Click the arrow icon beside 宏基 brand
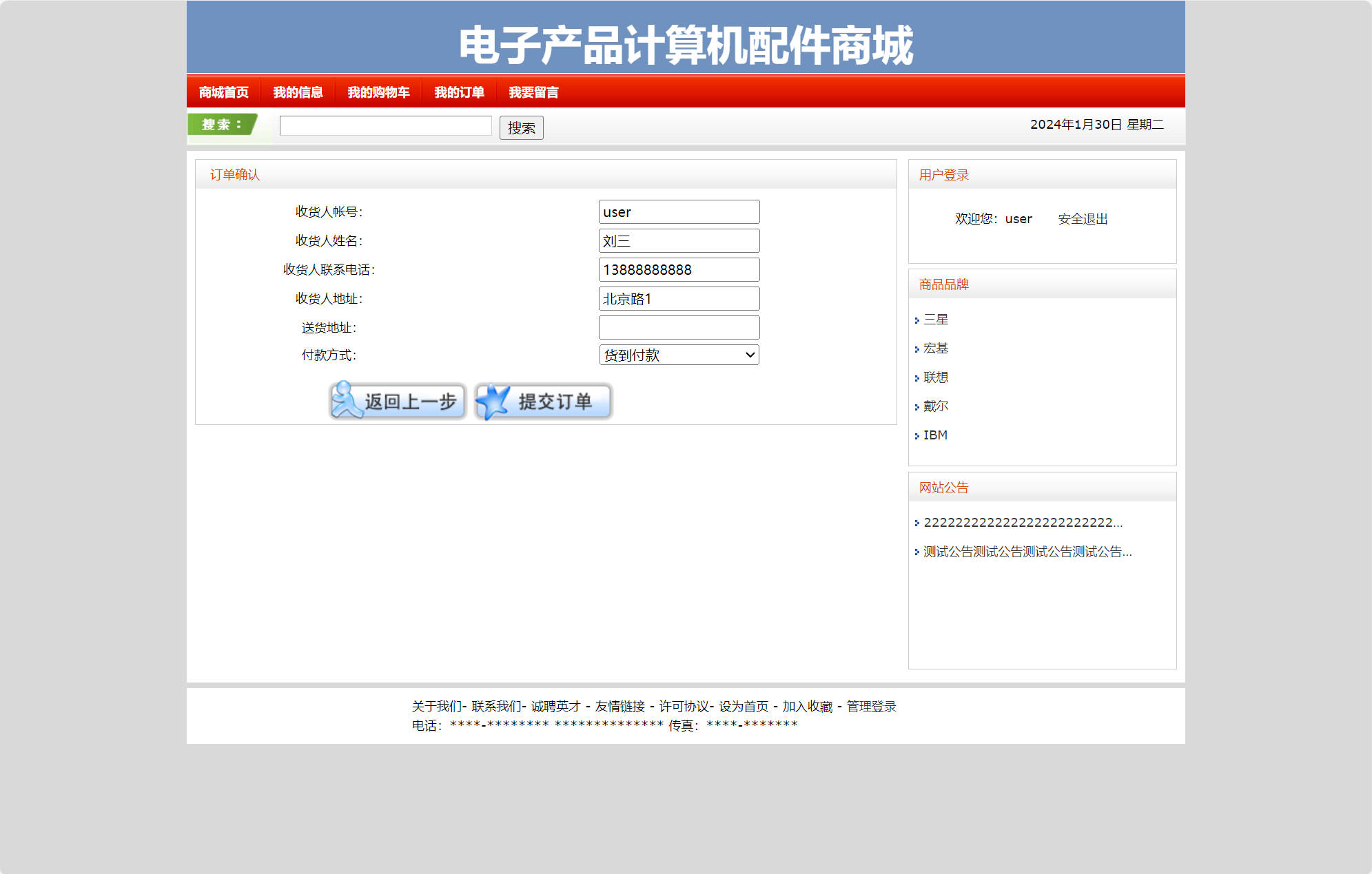The width and height of the screenshot is (1372, 874). click(x=917, y=348)
